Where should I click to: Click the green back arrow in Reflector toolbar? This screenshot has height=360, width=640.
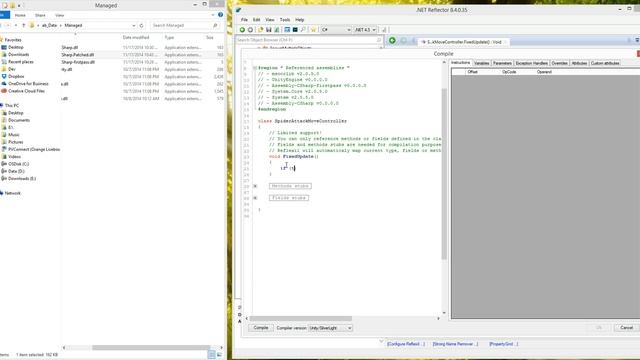242,30
